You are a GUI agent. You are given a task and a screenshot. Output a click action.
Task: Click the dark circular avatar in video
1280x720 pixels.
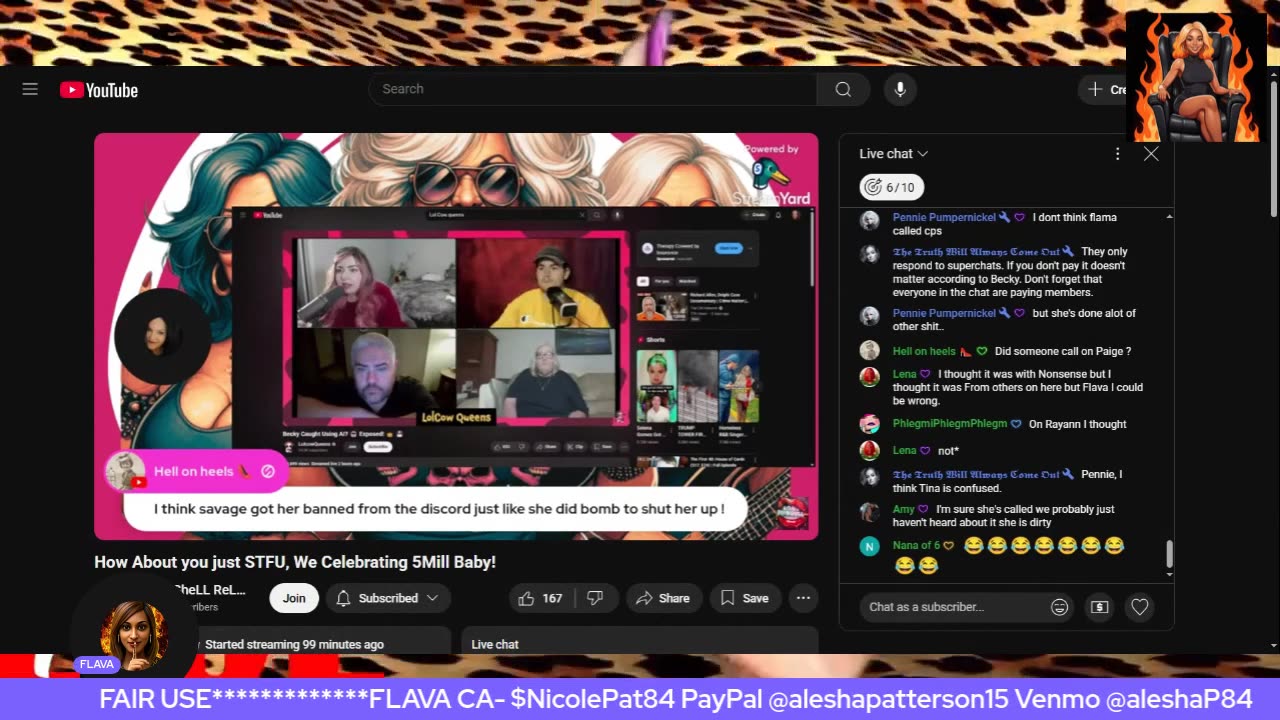point(161,337)
